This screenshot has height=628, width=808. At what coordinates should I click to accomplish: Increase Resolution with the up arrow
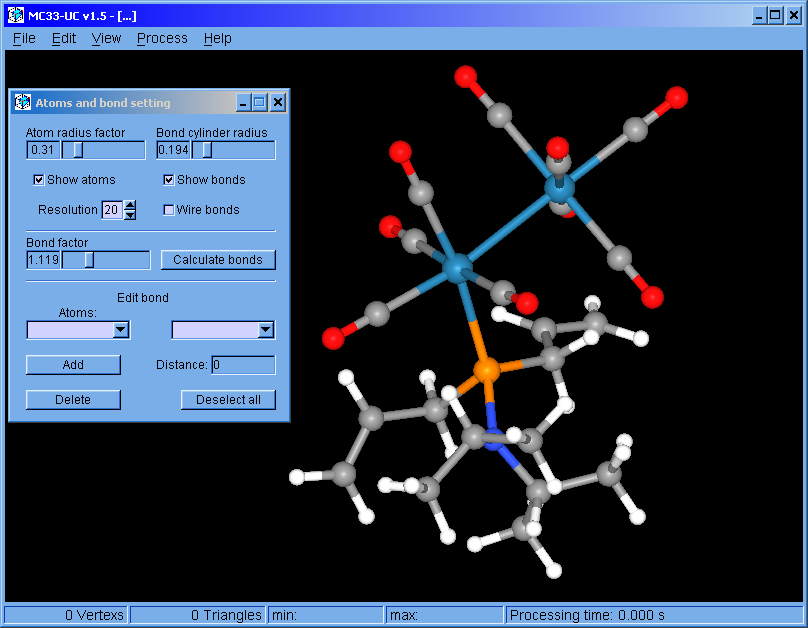(130, 206)
